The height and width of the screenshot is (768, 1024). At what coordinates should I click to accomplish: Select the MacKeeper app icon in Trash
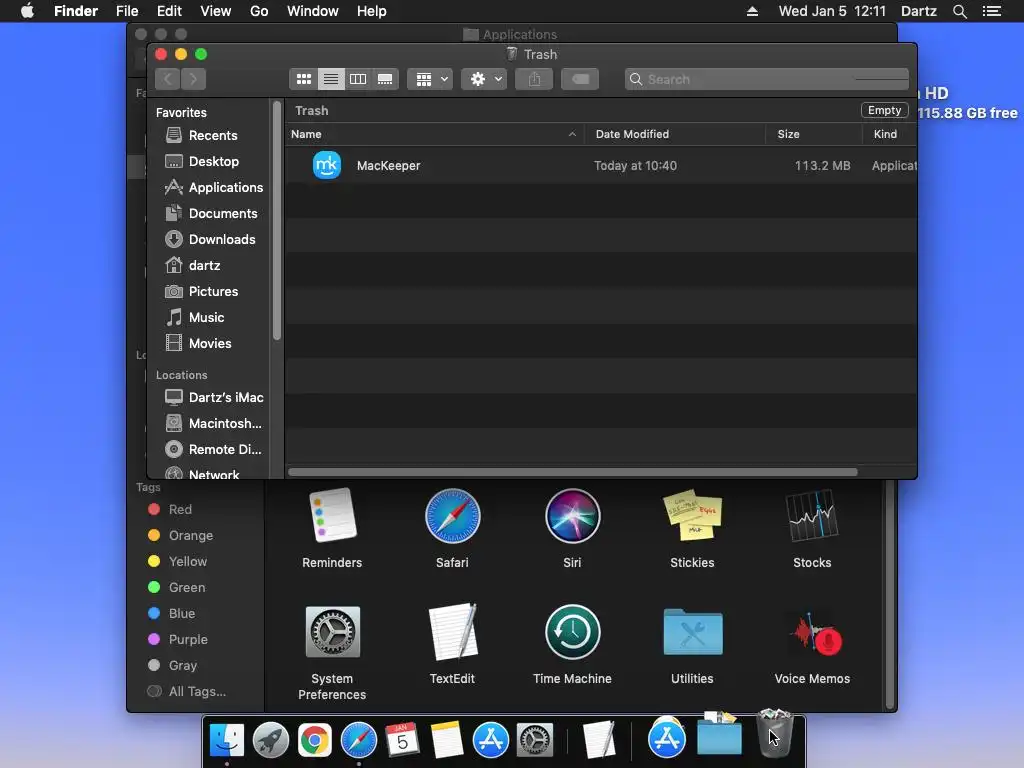point(327,165)
